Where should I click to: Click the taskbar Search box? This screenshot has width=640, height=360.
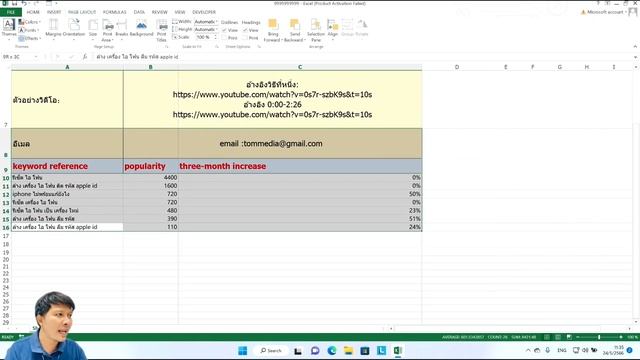[271, 351]
